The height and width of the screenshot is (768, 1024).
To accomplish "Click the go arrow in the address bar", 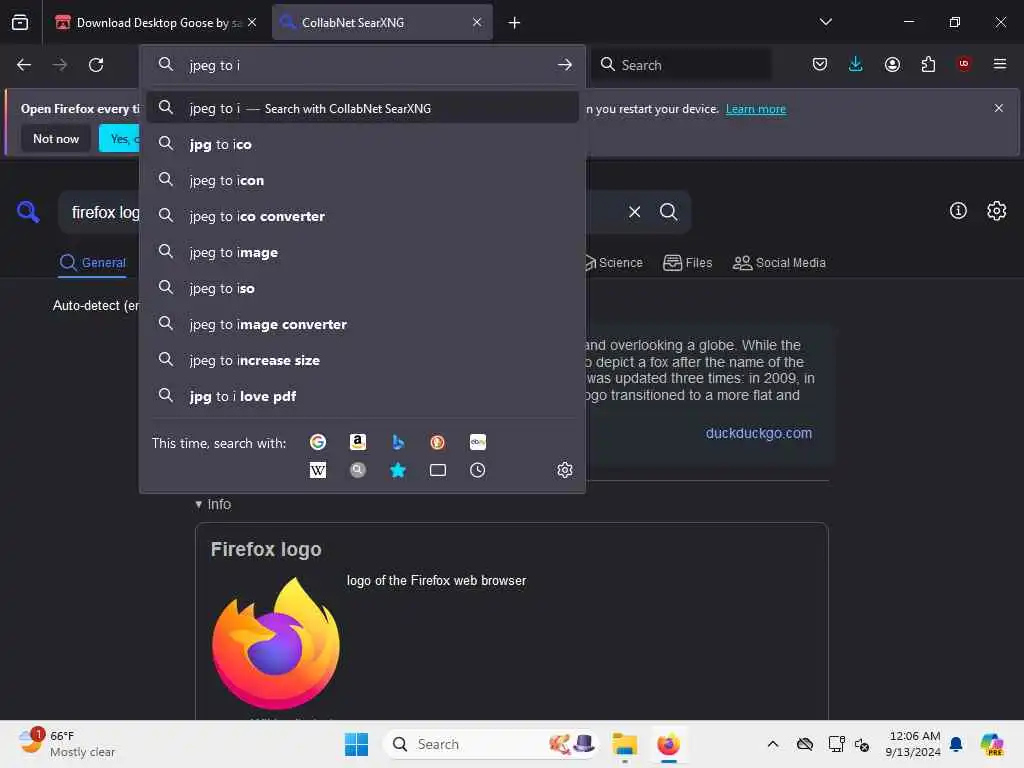I will point(565,65).
